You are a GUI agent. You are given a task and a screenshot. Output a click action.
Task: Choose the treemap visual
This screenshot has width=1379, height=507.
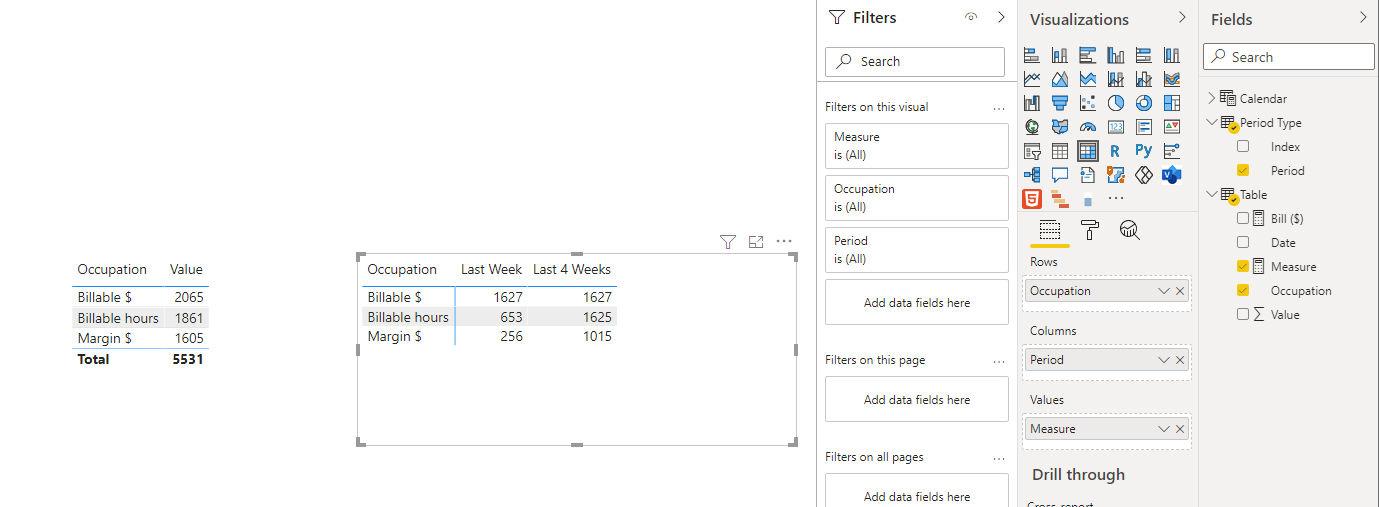pyautogui.click(x=1172, y=103)
